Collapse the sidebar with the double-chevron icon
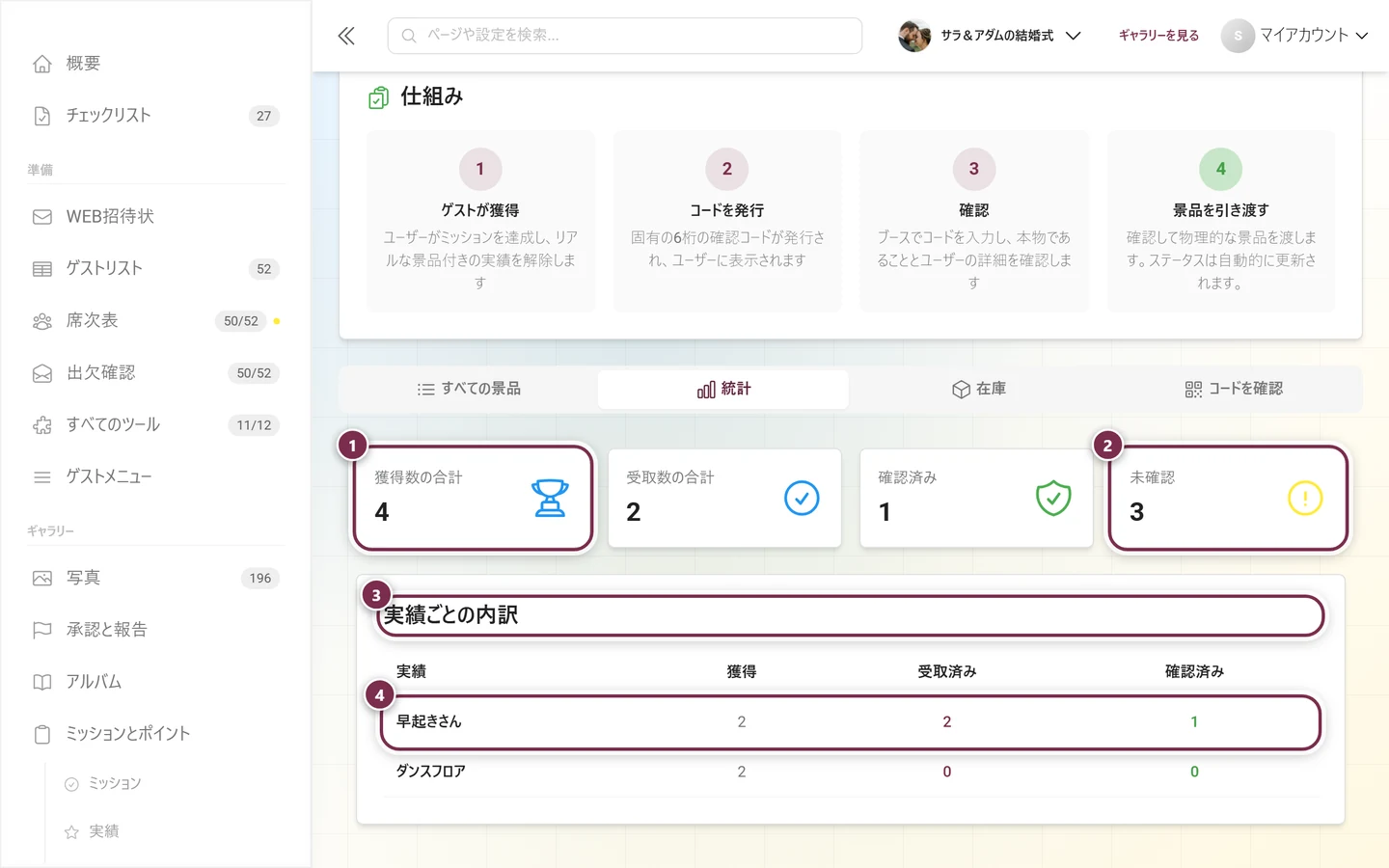This screenshot has height=868, width=1389. click(x=346, y=36)
